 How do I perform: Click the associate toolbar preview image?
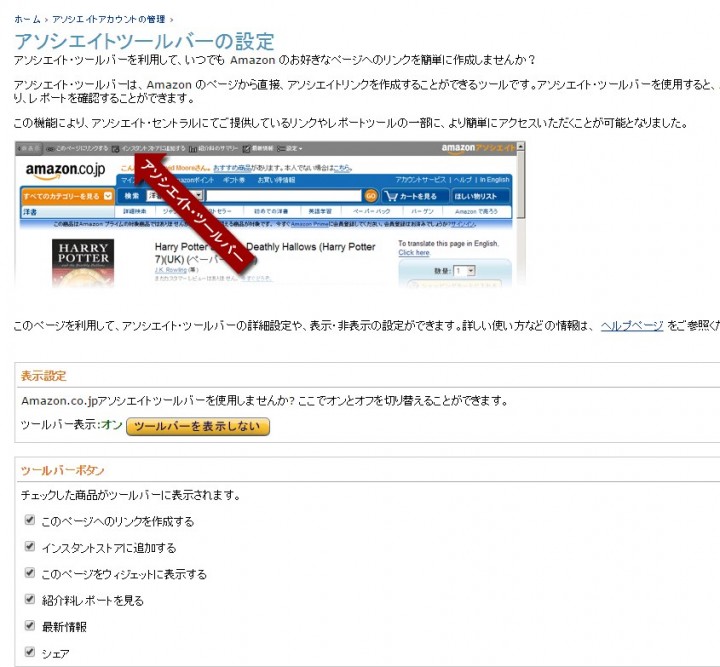click(270, 215)
